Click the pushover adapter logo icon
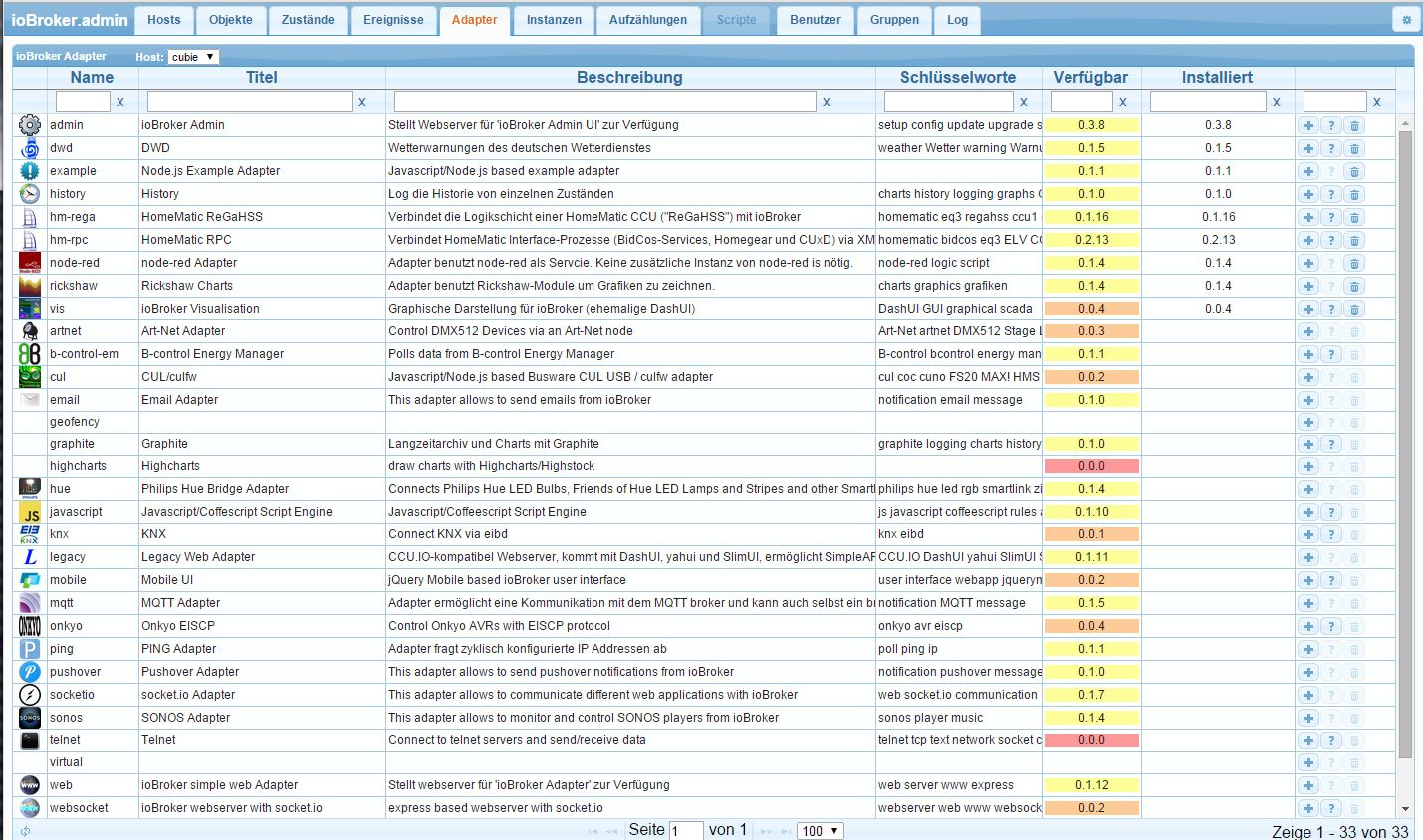Viewport: 1423px width, 840px height. [x=30, y=672]
